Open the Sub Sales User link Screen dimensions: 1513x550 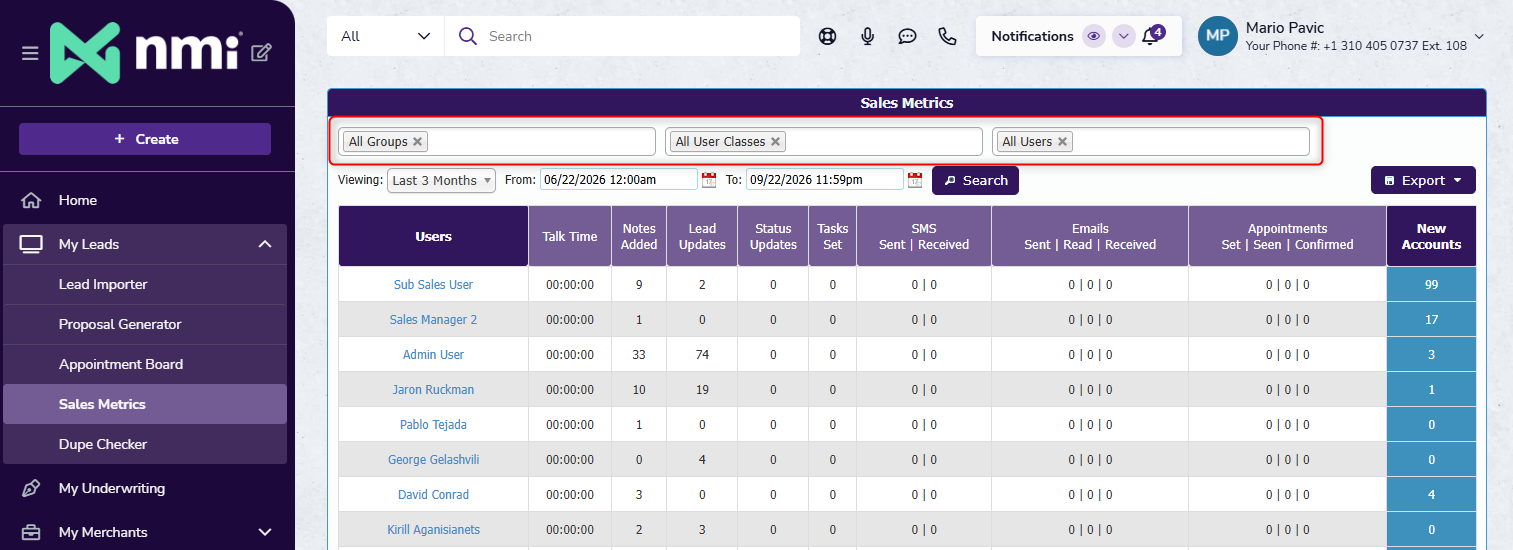click(x=433, y=285)
